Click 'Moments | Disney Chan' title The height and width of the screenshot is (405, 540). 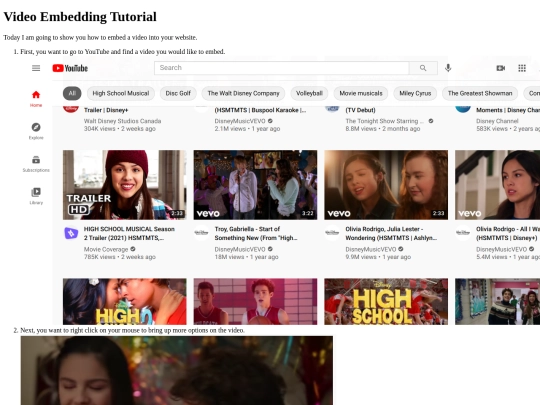[508, 110]
